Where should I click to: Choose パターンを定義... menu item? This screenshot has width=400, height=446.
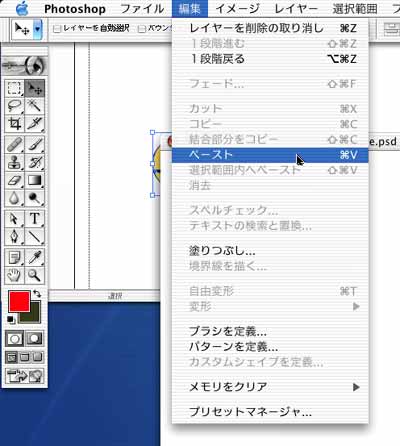(270, 347)
